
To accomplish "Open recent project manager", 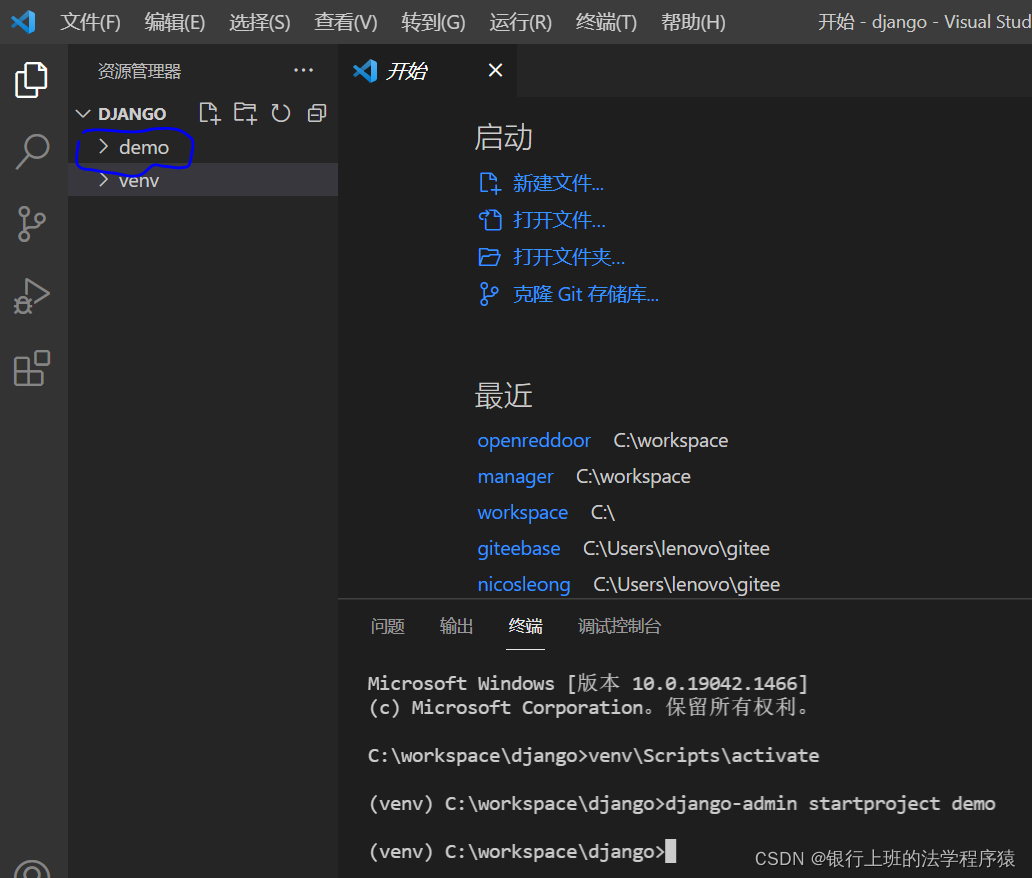I will [x=515, y=476].
